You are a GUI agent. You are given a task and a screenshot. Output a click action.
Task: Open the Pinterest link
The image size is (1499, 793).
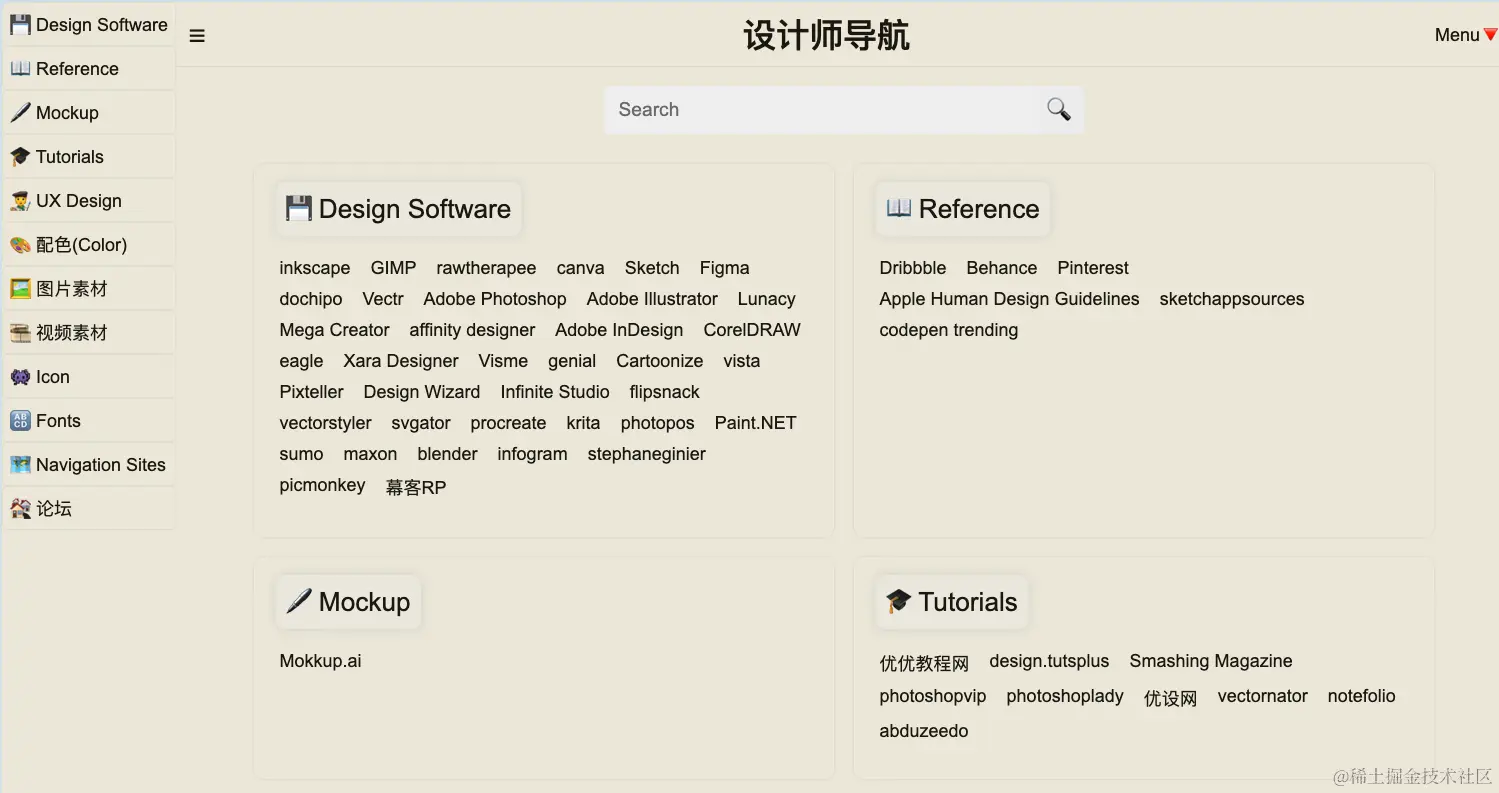point(1093,268)
